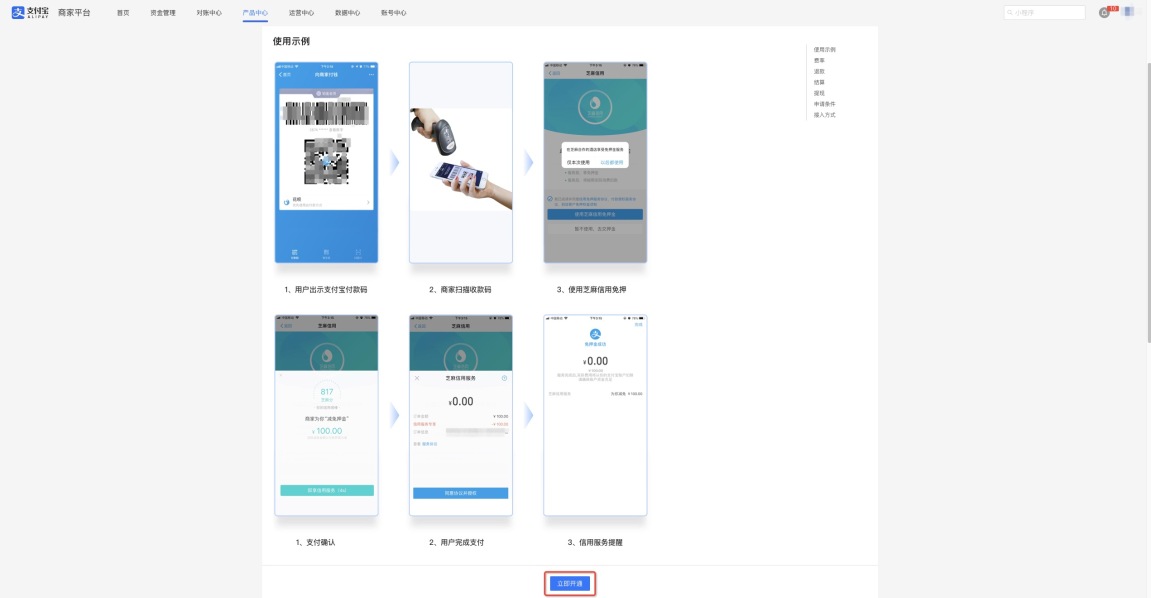Click the caption 1、用户出示支付宝付款码
1151x598 pixels.
pyautogui.click(x=326, y=290)
